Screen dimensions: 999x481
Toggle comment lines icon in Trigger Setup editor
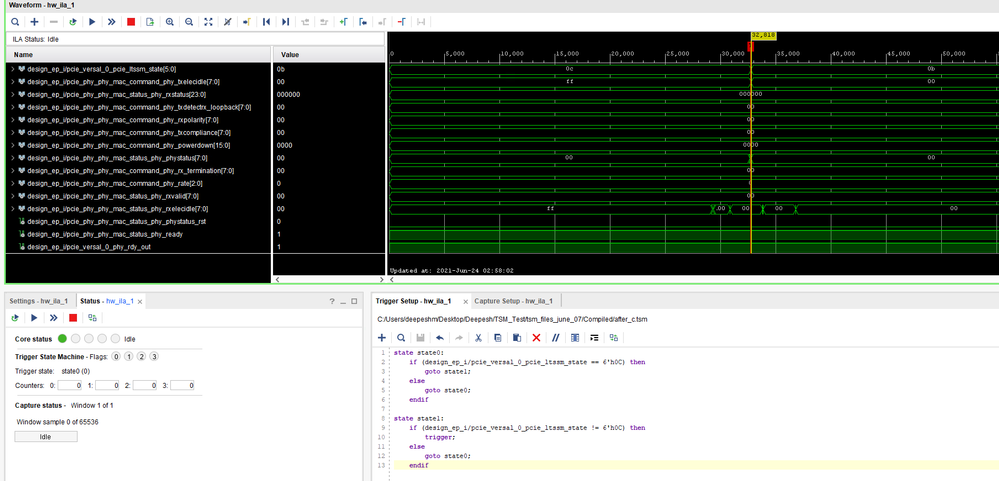click(555, 338)
